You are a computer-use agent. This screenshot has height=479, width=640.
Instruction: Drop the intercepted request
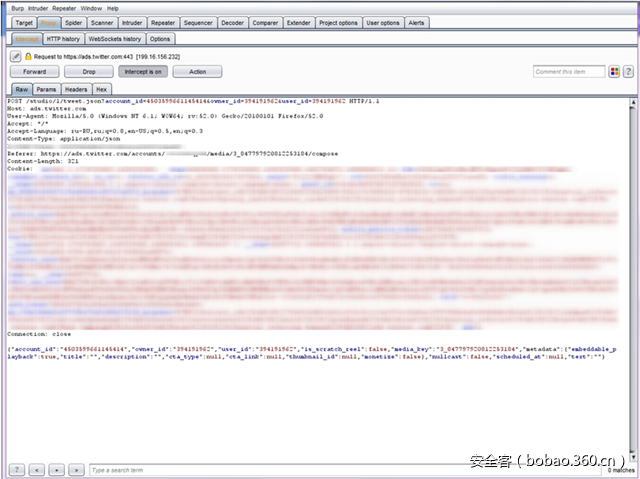pos(89,72)
